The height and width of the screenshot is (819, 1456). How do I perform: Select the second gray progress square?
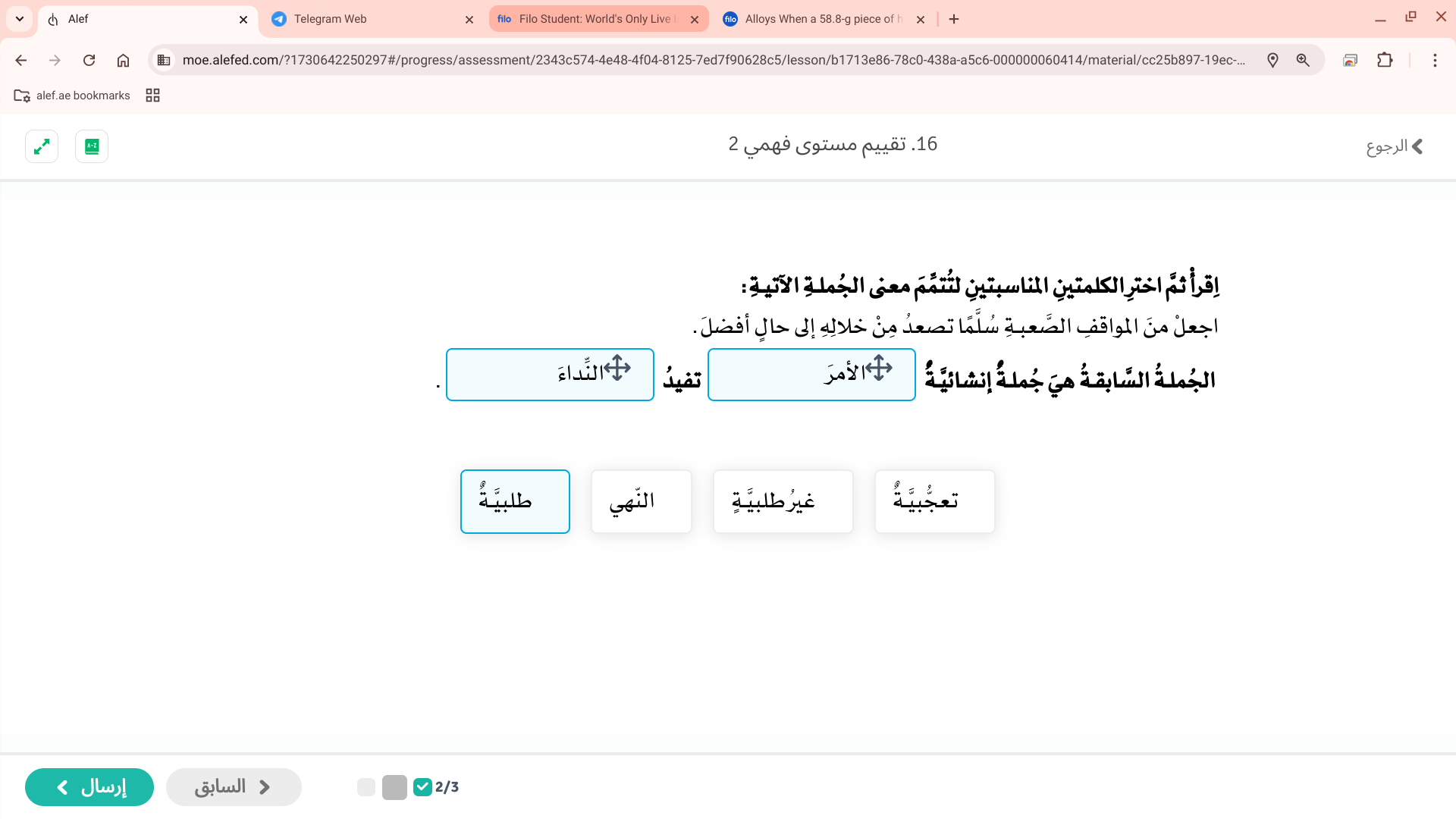tap(394, 787)
